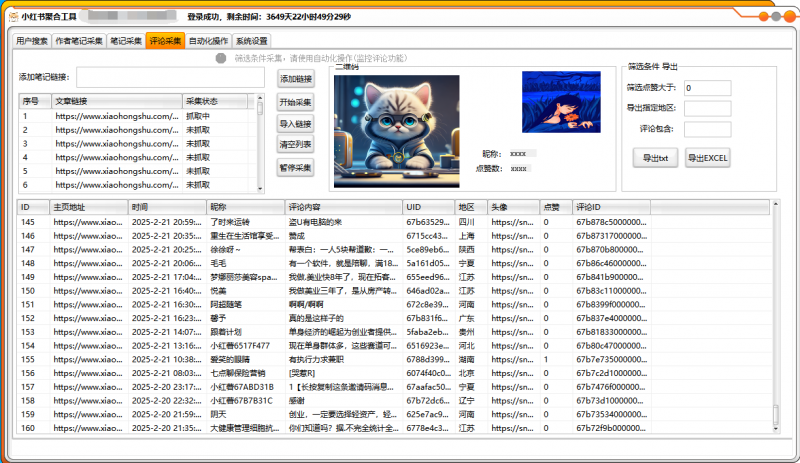
Task: Click the 评论包含 text field
Action: pos(707,129)
